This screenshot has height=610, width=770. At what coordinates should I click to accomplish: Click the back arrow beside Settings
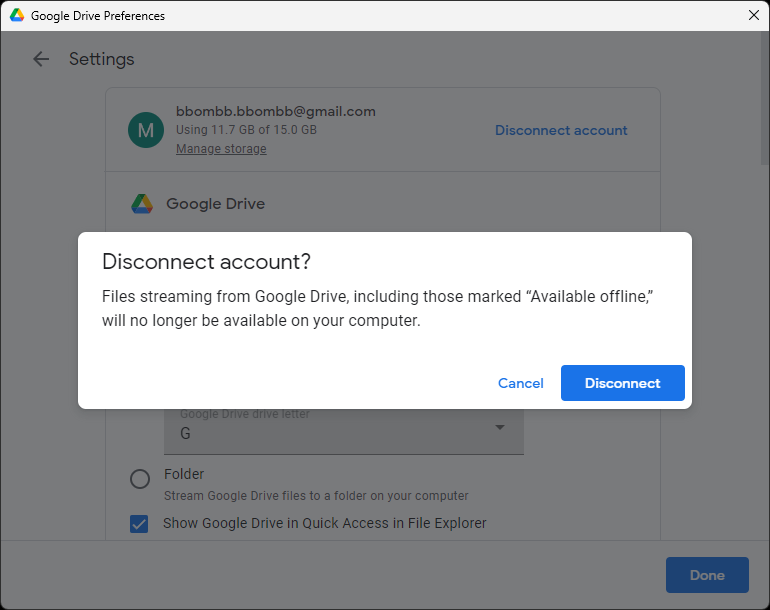point(41,59)
